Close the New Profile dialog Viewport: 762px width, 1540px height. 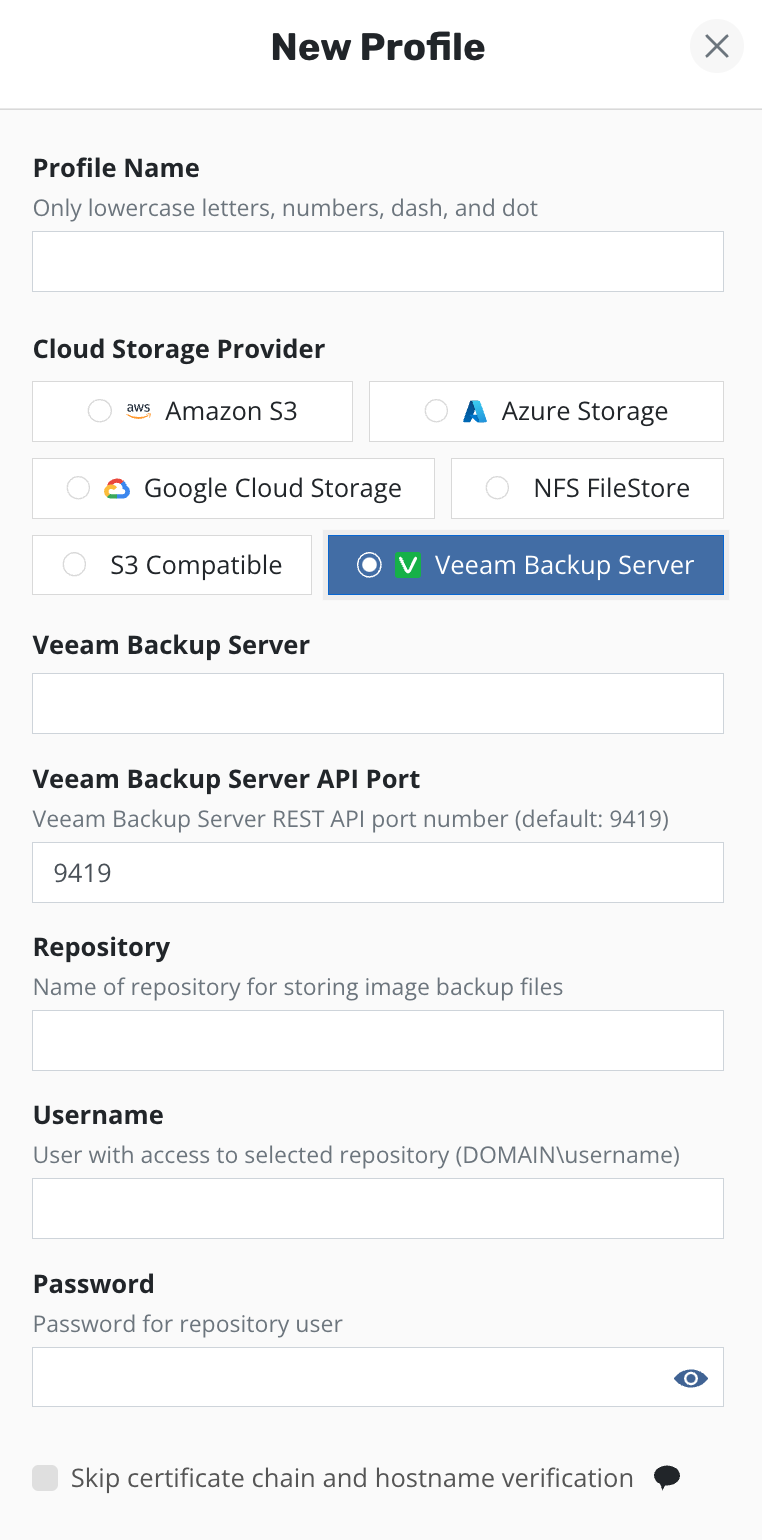tap(717, 46)
